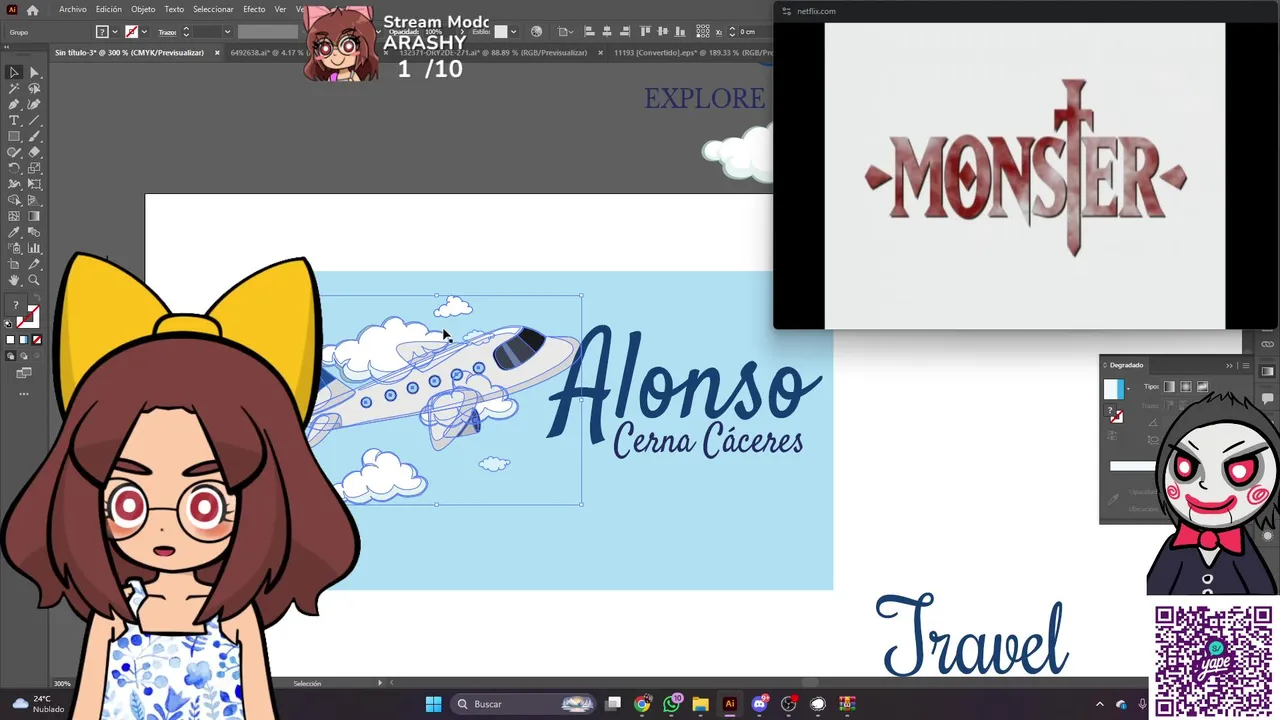Open the Align To dropdown
Screen dimensions: 1280x720
(x=566, y=31)
